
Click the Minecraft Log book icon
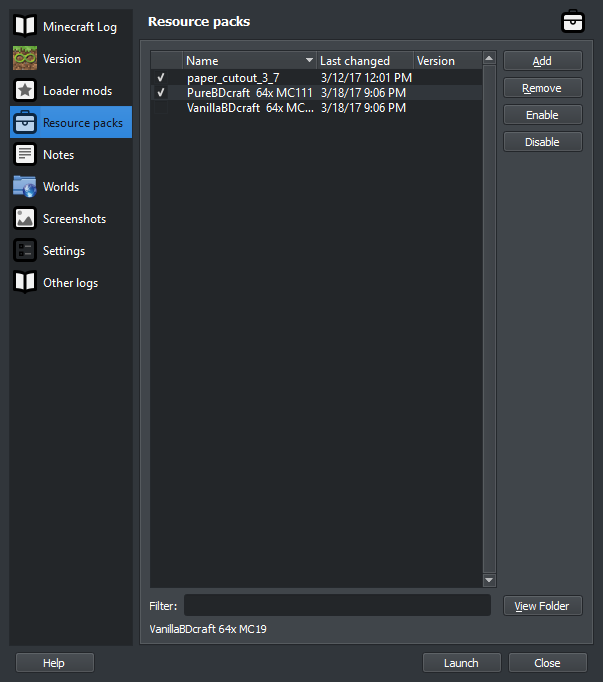25,26
